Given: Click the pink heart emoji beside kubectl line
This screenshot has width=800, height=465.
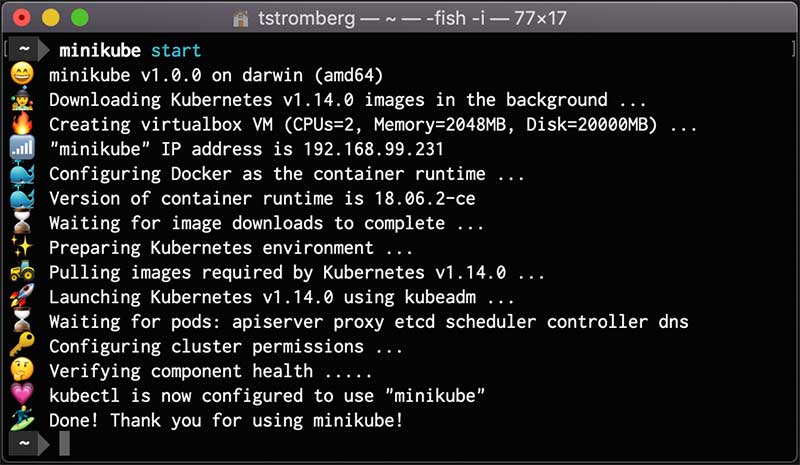Looking at the screenshot, I should click(22, 396).
